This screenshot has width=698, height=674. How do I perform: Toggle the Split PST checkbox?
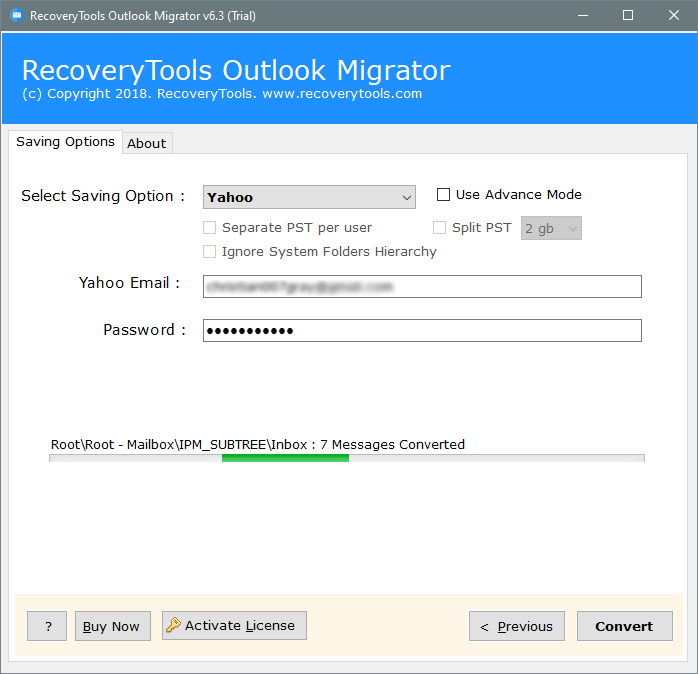tap(439, 227)
